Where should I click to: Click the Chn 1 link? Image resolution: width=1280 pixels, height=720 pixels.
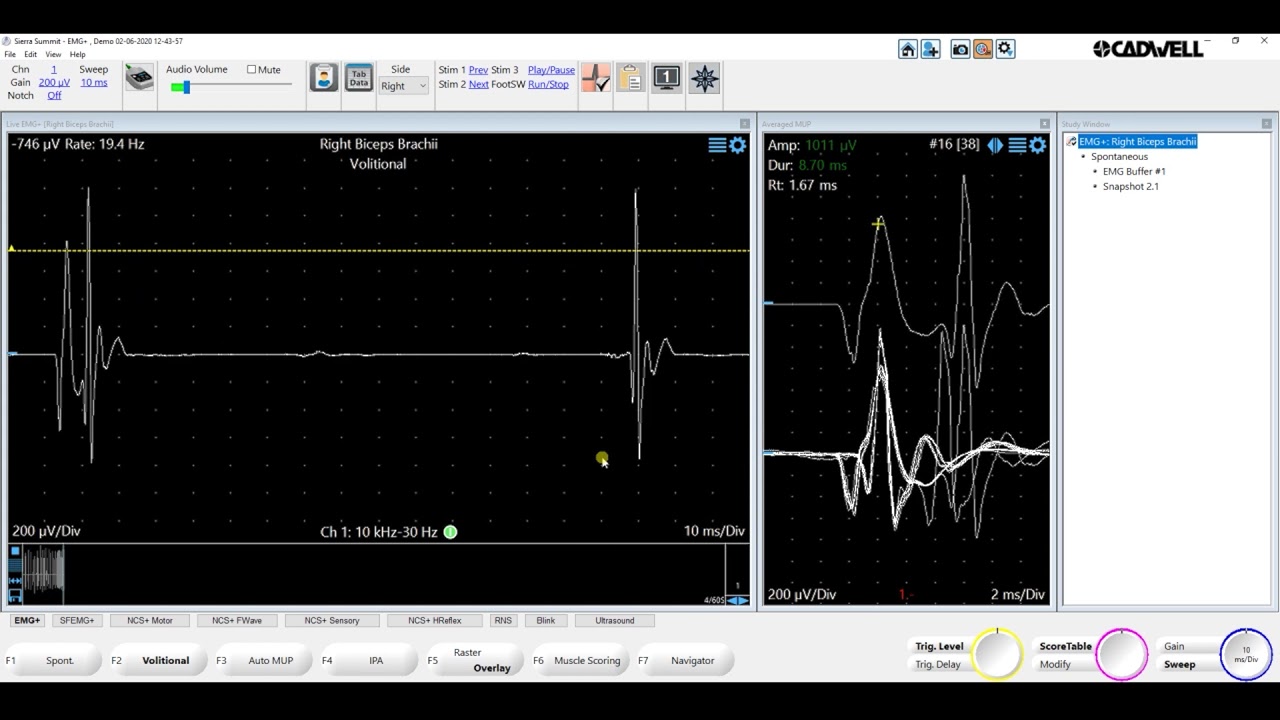[x=54, y=70]
